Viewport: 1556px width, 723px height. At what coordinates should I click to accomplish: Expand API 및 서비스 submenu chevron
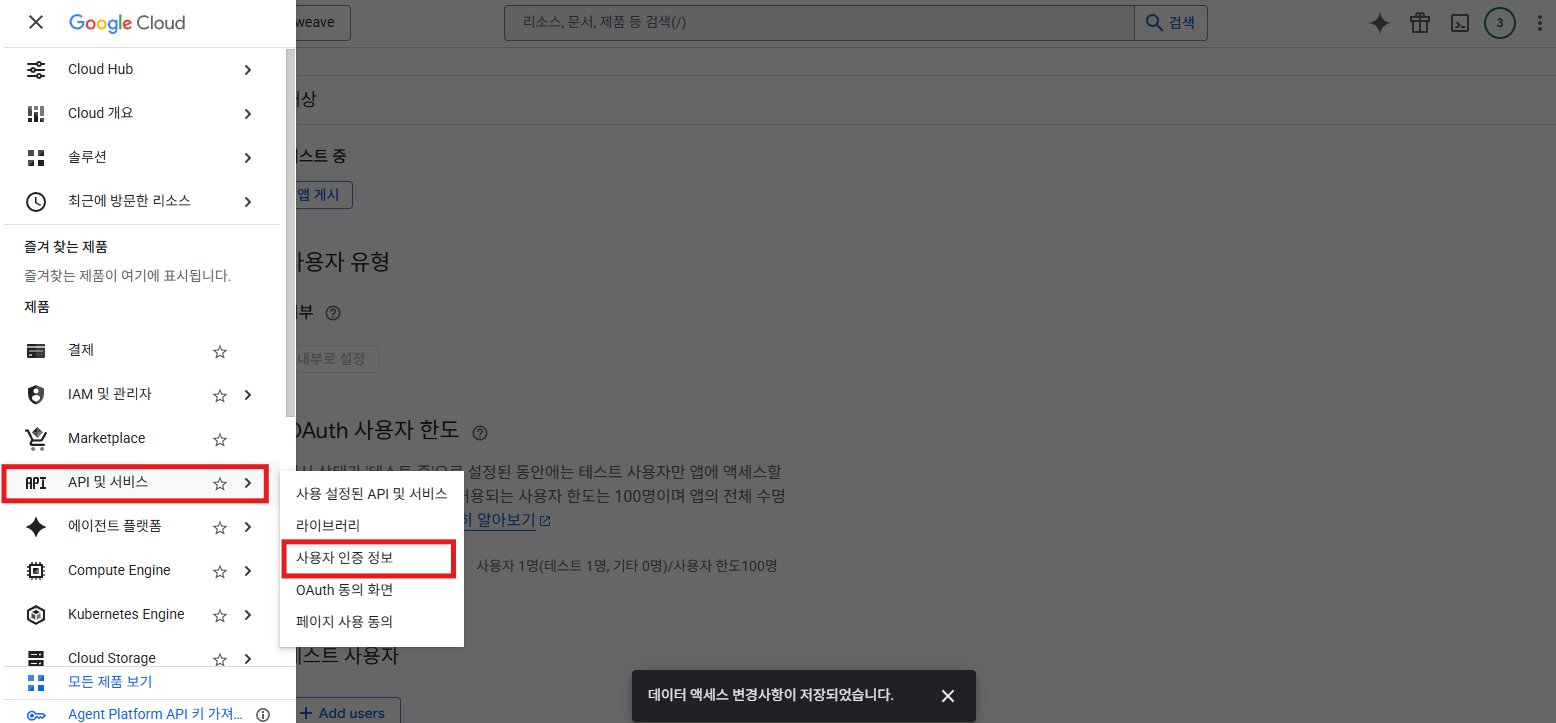click(248, 484)
